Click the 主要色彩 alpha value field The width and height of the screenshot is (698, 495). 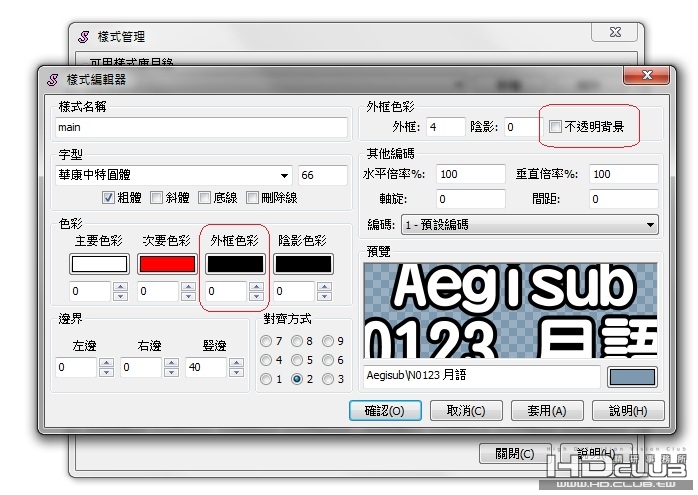point(90,291)
